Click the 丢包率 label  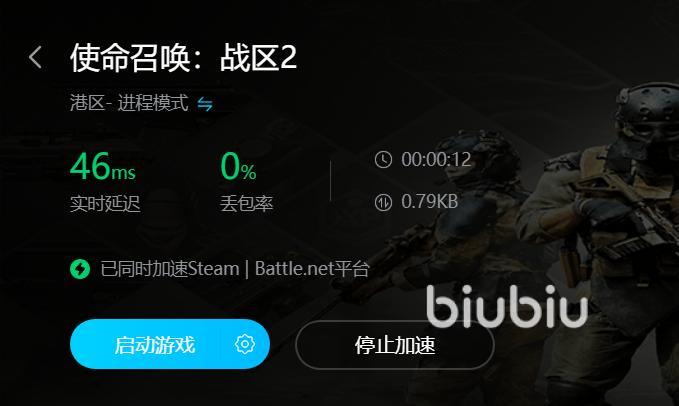(246, 203)
